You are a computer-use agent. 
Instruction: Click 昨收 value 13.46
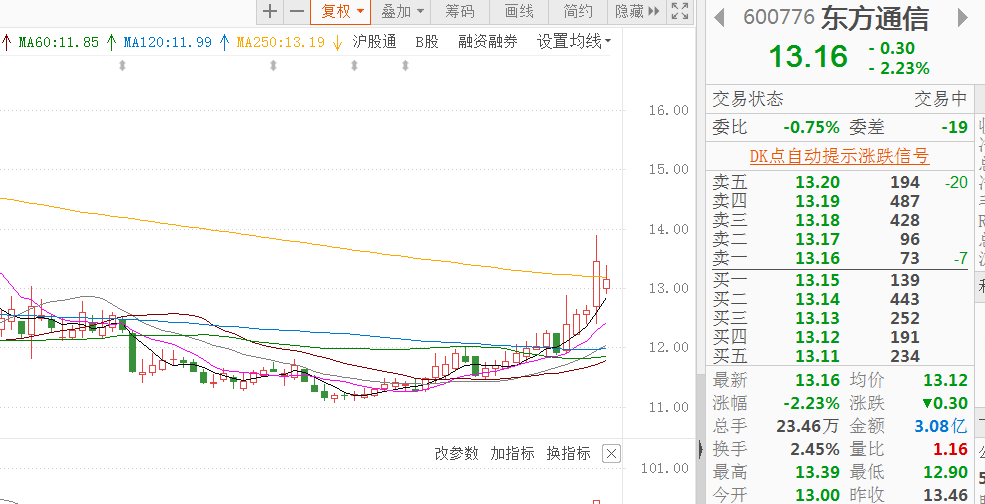(945, 495)
